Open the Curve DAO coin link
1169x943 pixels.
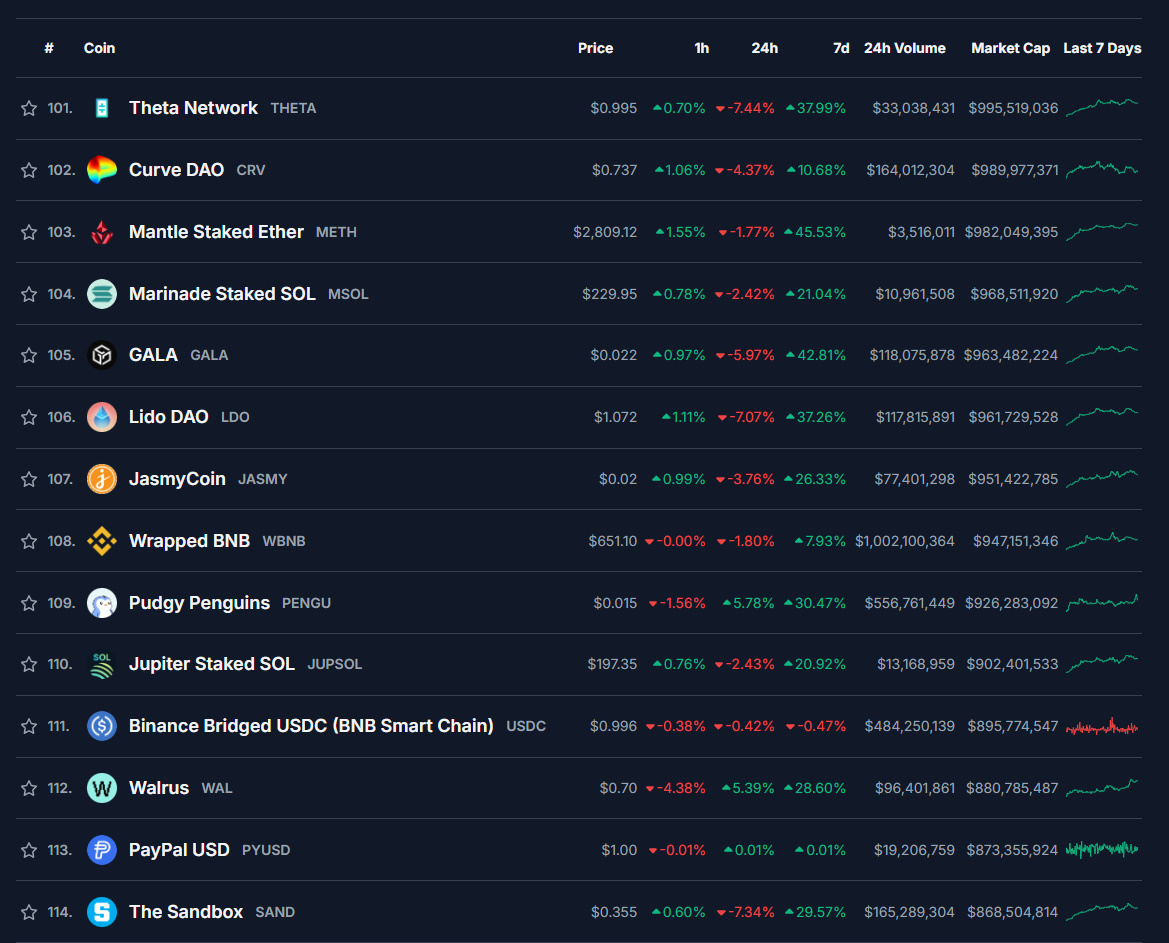point(176,170)
